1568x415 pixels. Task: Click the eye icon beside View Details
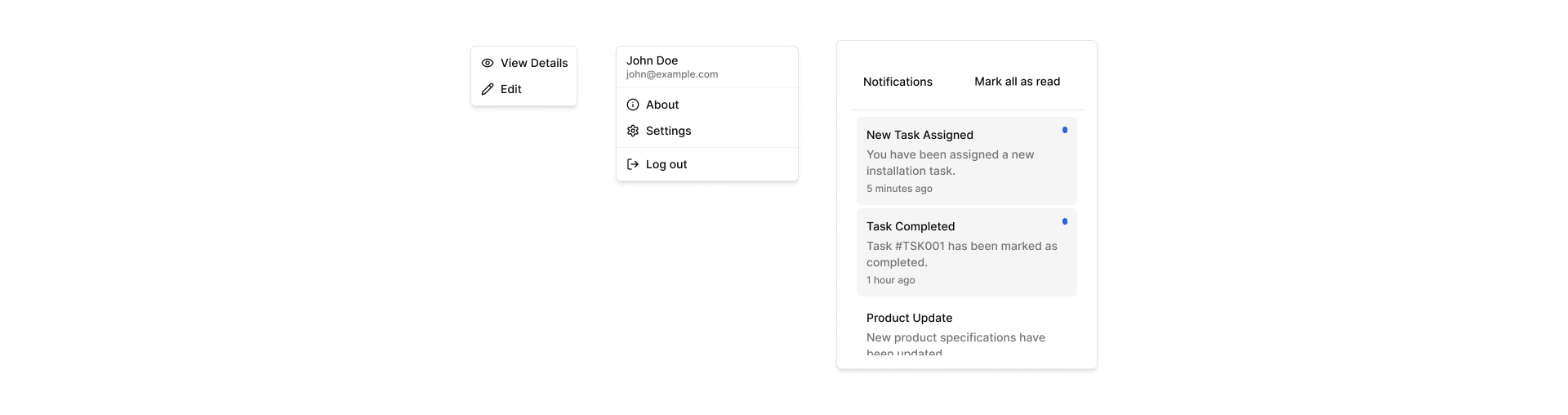coord(488,63)
